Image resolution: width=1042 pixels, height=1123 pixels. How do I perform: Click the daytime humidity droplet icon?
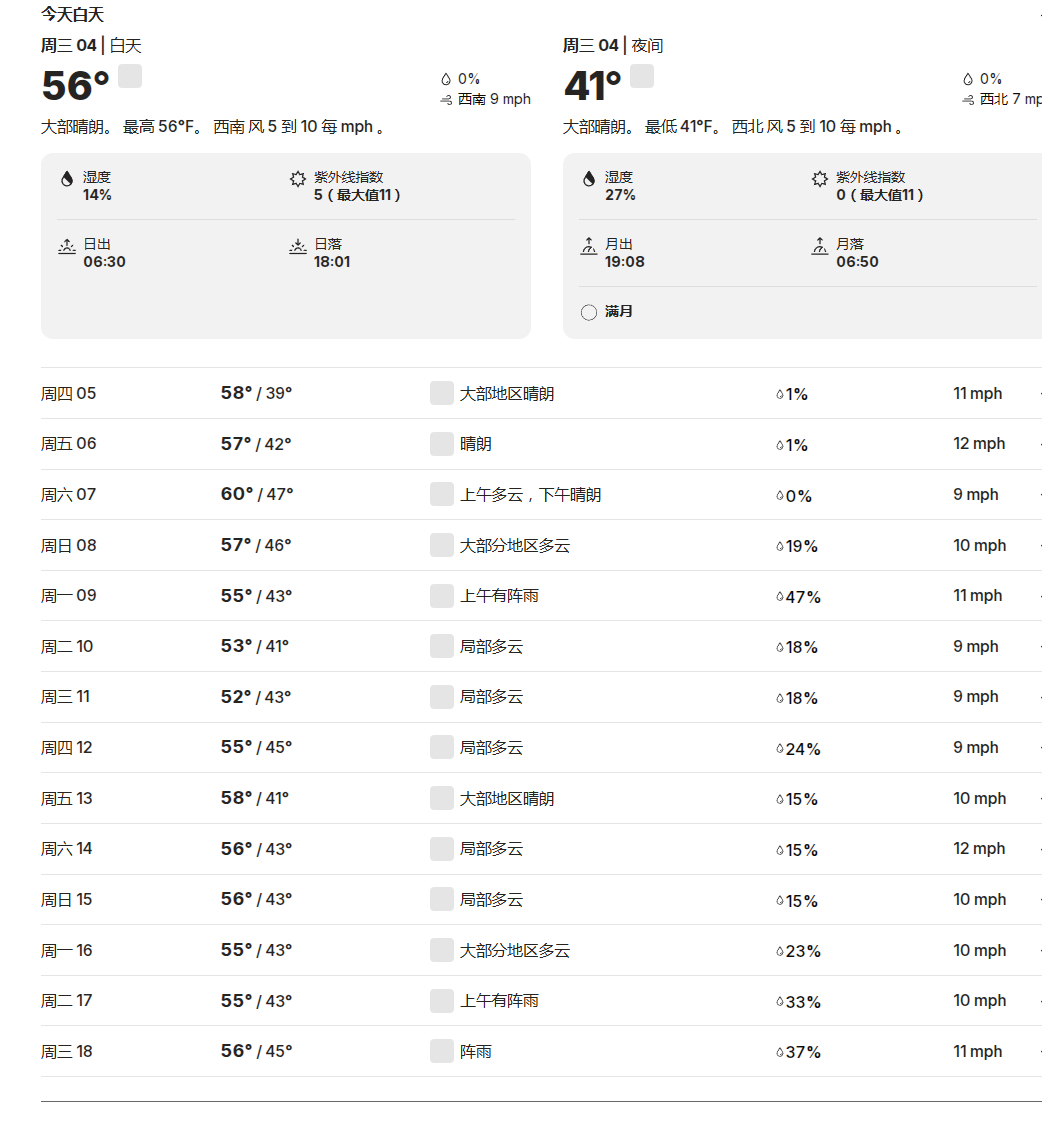pyautogui.click(x=67, y=179)
